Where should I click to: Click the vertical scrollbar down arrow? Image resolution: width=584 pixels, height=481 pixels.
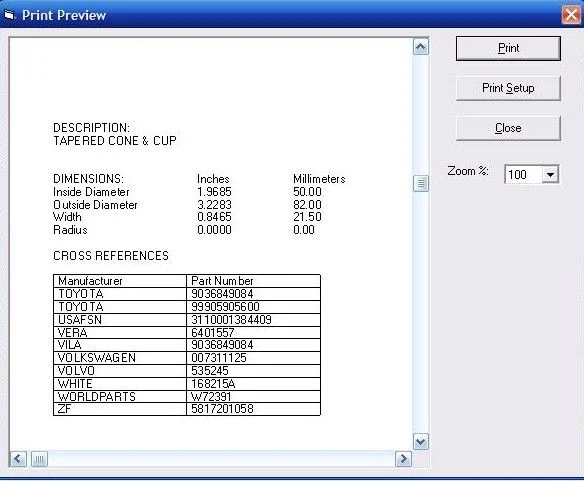[420, 442]
